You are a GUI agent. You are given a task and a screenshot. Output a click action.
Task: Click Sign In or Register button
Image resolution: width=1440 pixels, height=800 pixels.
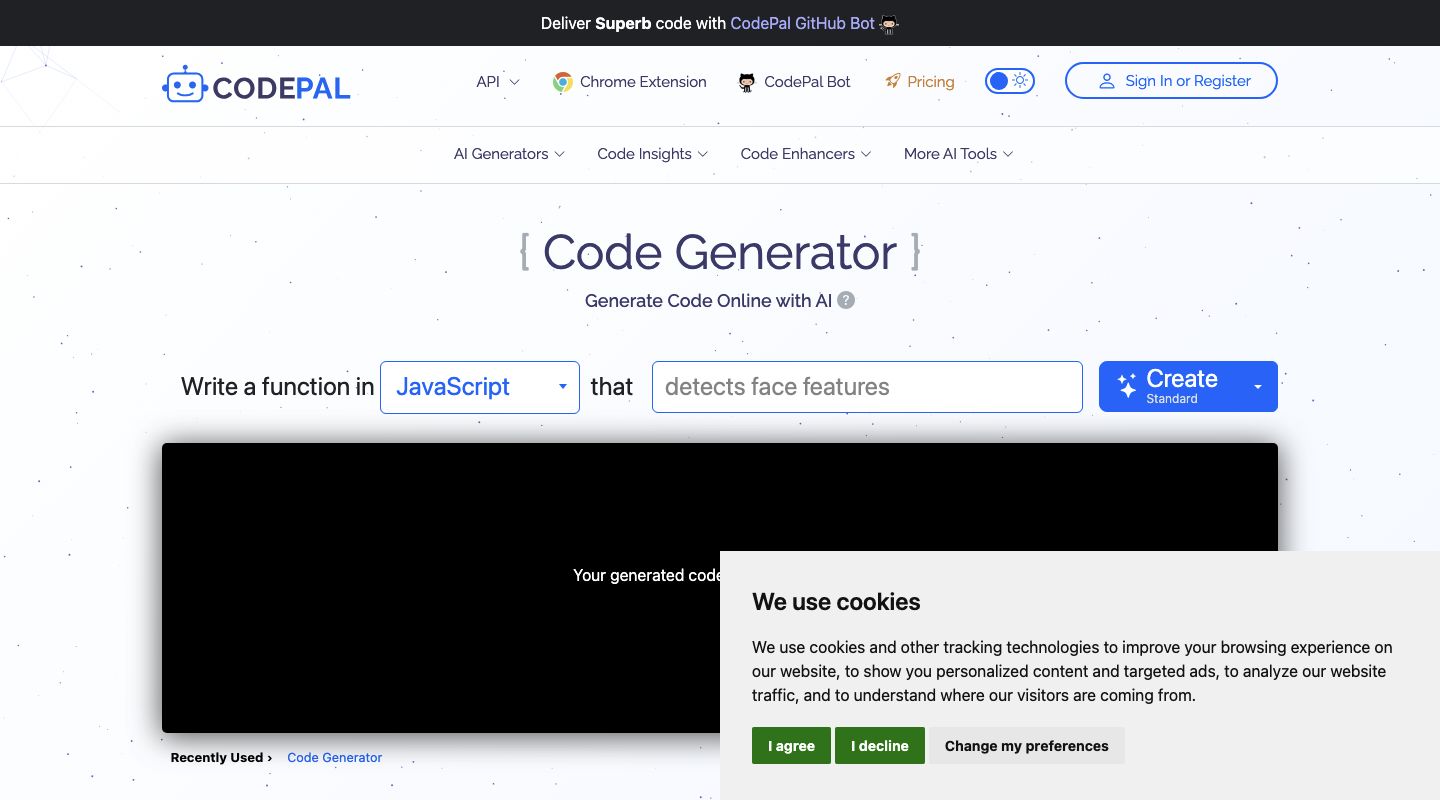1171,81
